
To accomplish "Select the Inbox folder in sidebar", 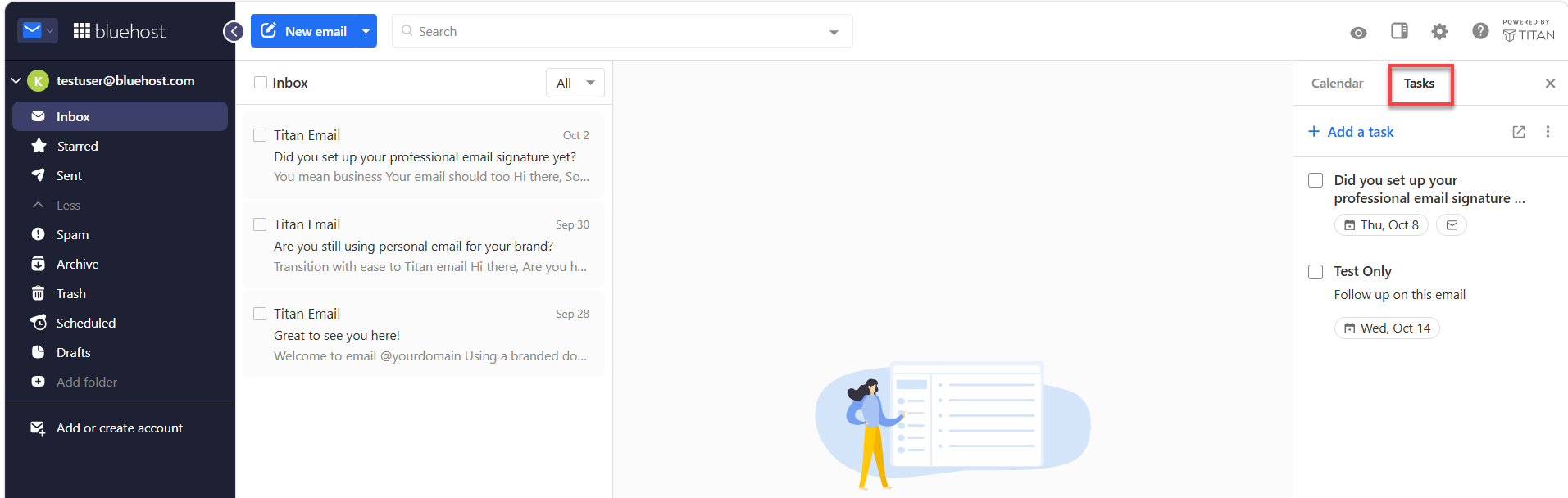I will 120,116.
